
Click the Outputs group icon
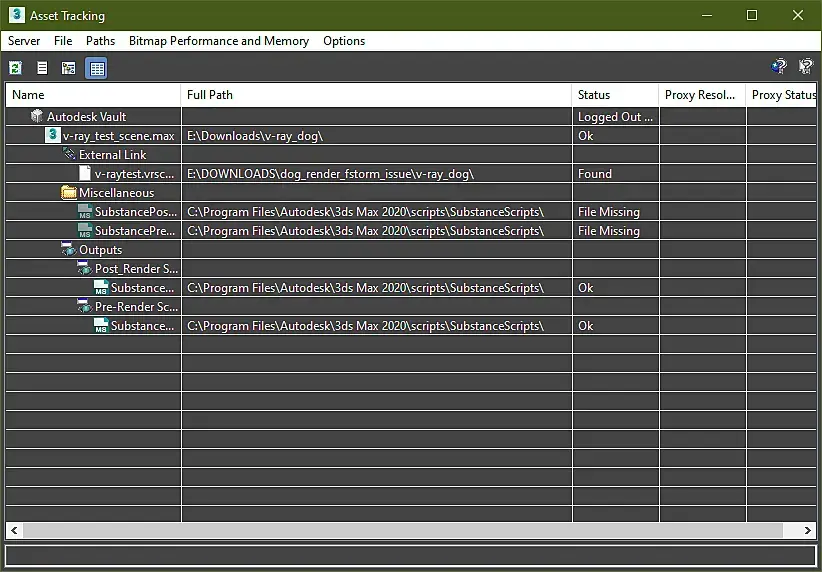tap(69, 249)
